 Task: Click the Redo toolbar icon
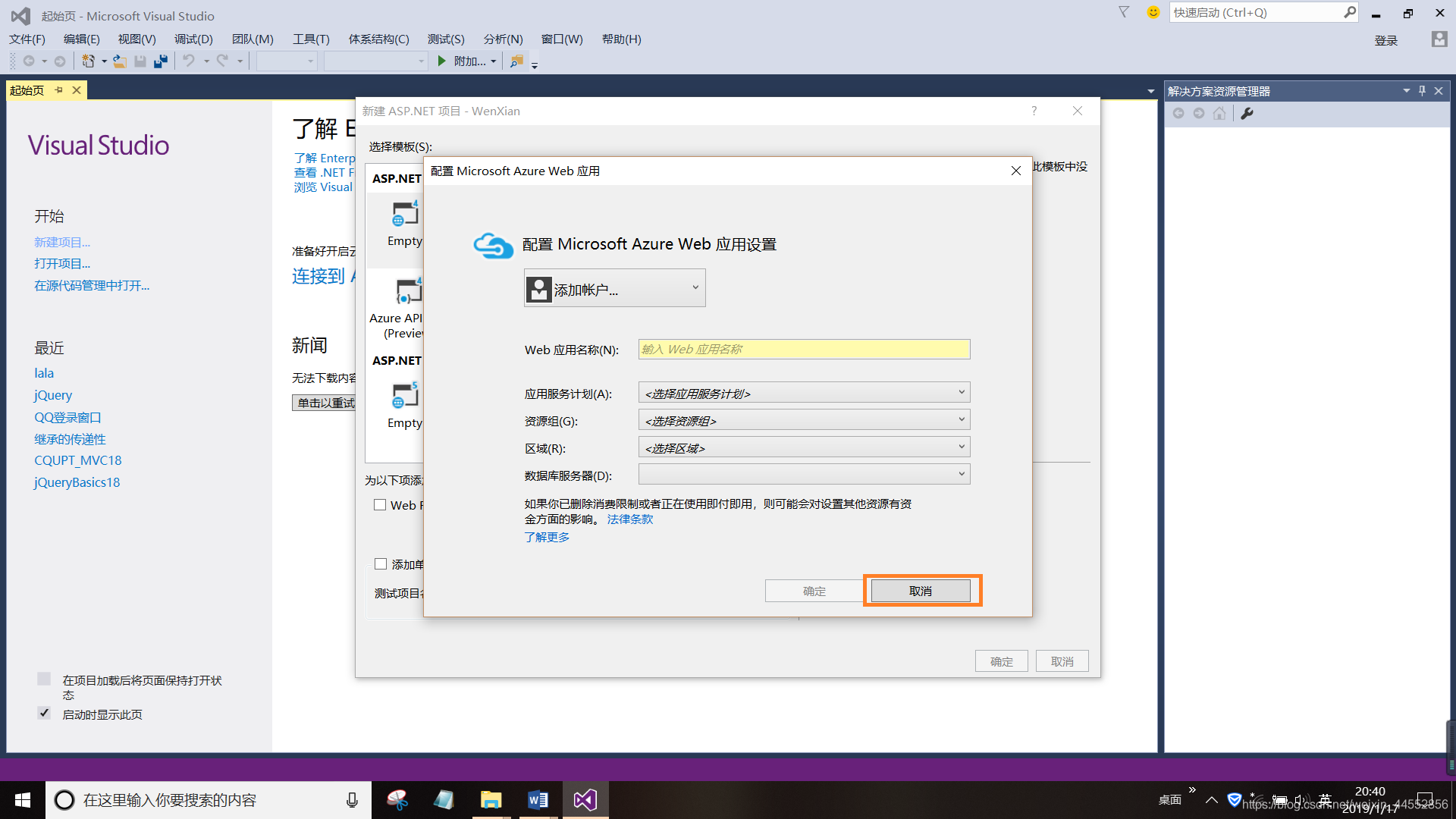[x=222, y=61]
